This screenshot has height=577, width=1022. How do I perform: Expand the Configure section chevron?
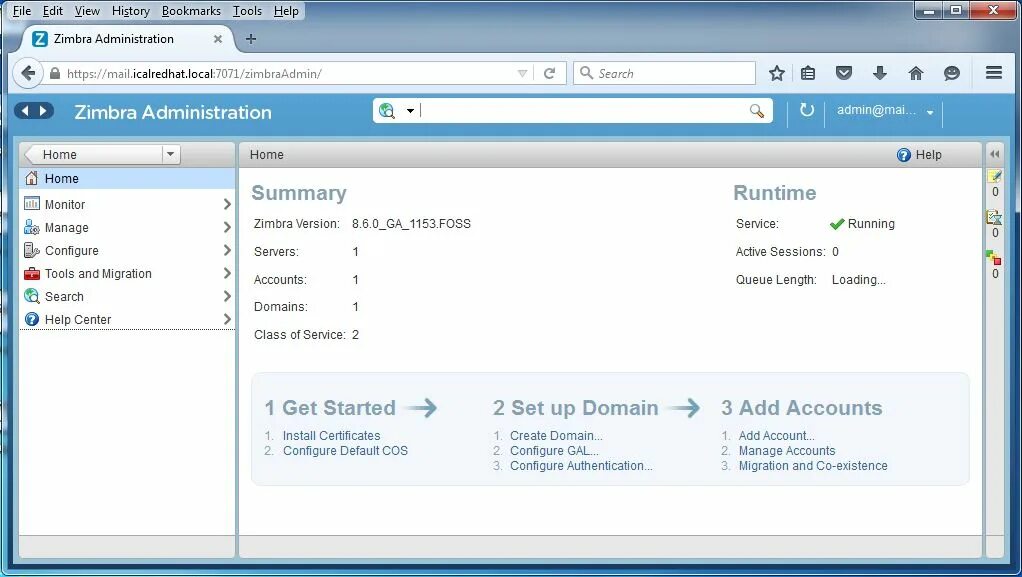pos(227,250)
